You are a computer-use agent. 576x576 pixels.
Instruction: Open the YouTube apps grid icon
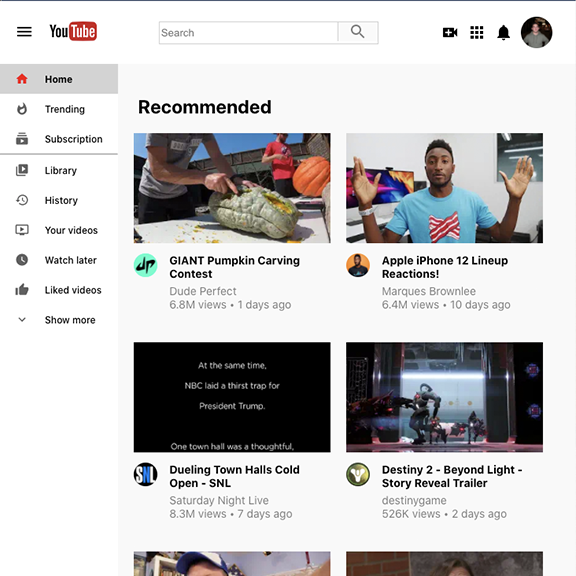477,33
